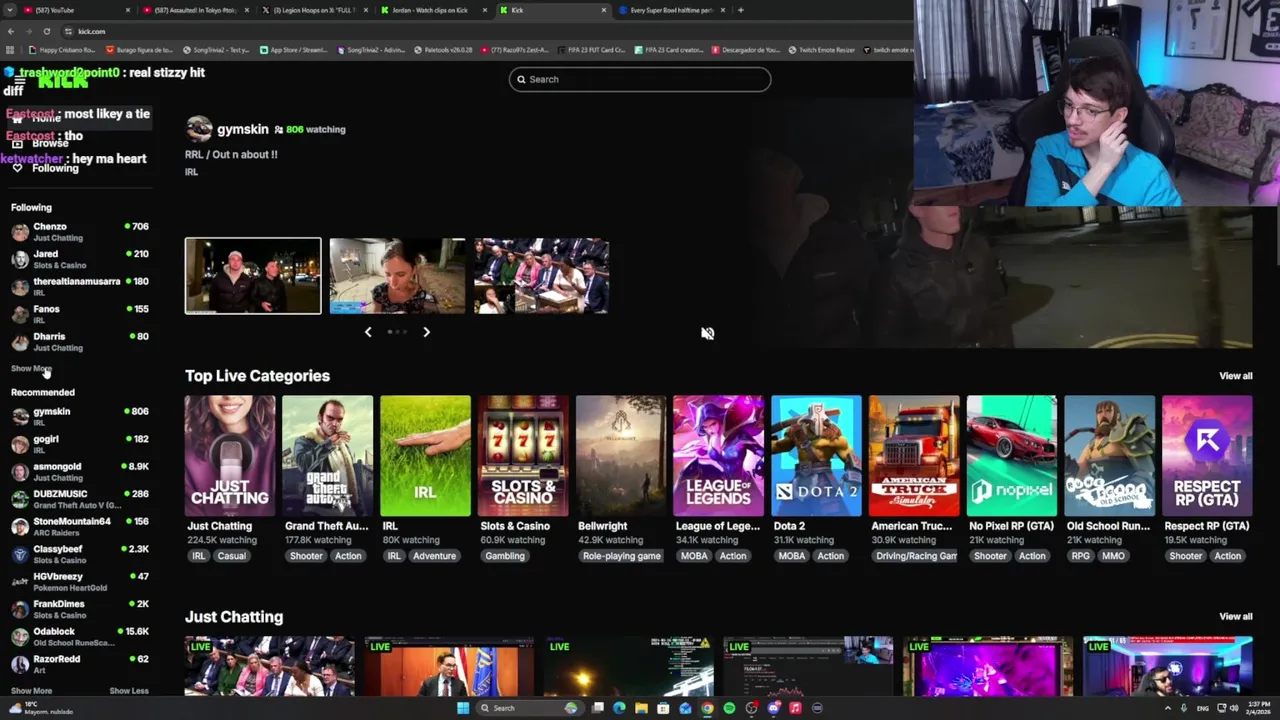Select the woman painting stream thumbnail

click(397, 276)
